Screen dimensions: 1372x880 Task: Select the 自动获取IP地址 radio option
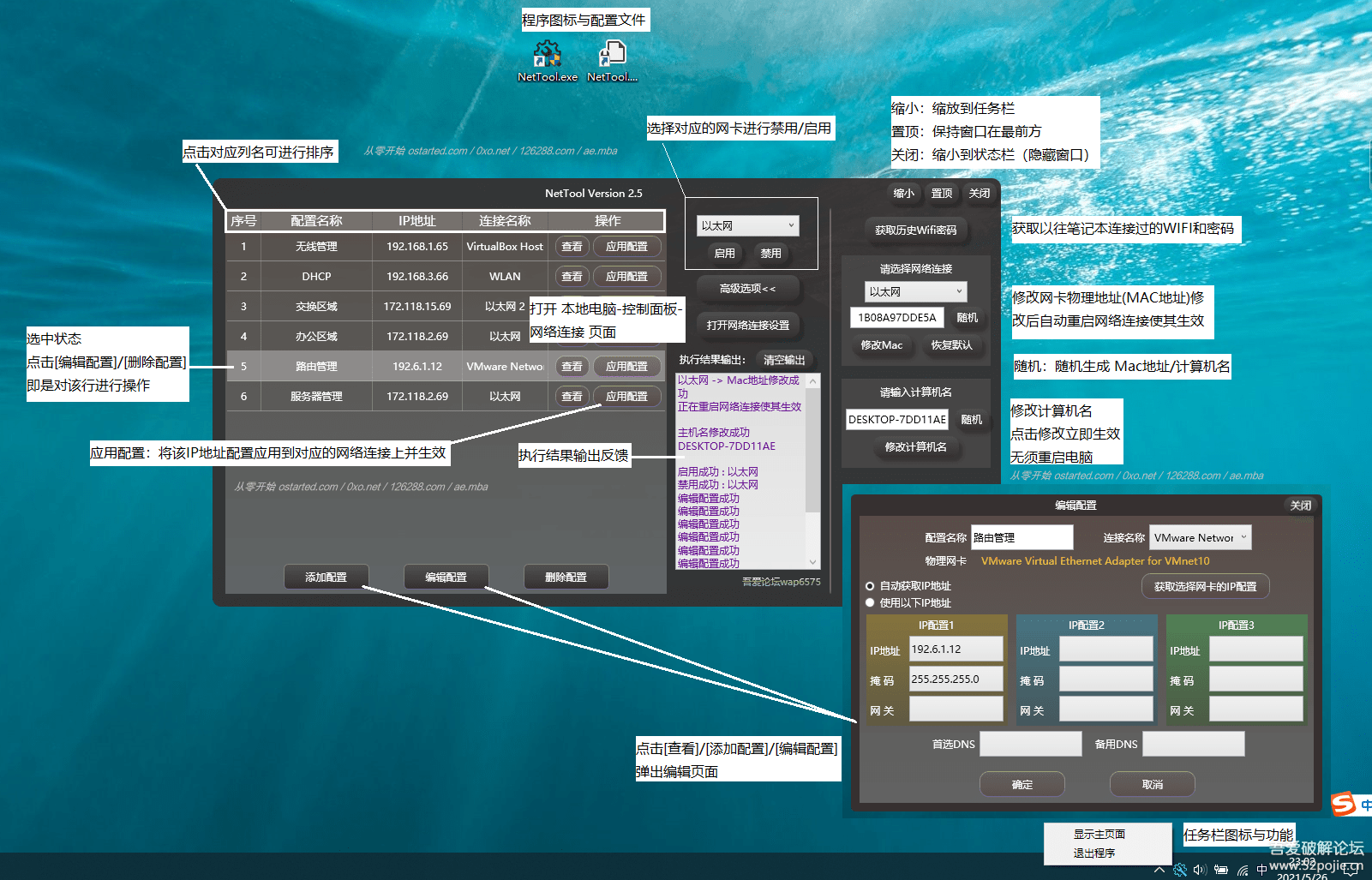870,586
